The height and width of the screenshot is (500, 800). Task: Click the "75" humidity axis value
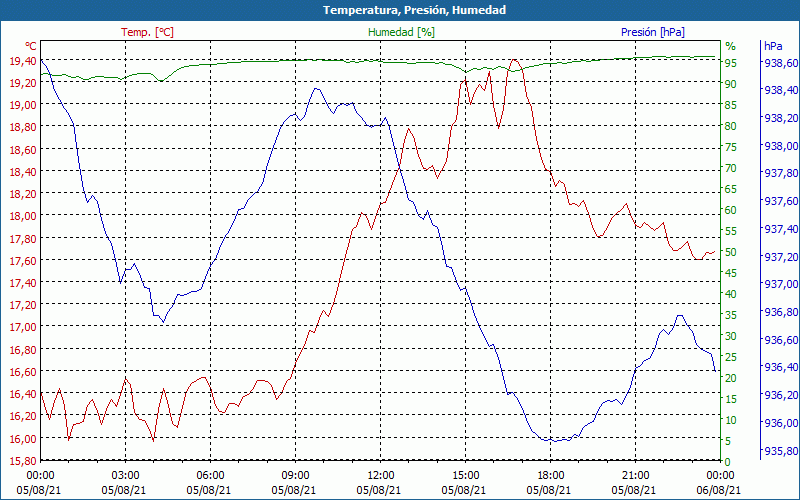pyautogui.click(x=731, y=147)
